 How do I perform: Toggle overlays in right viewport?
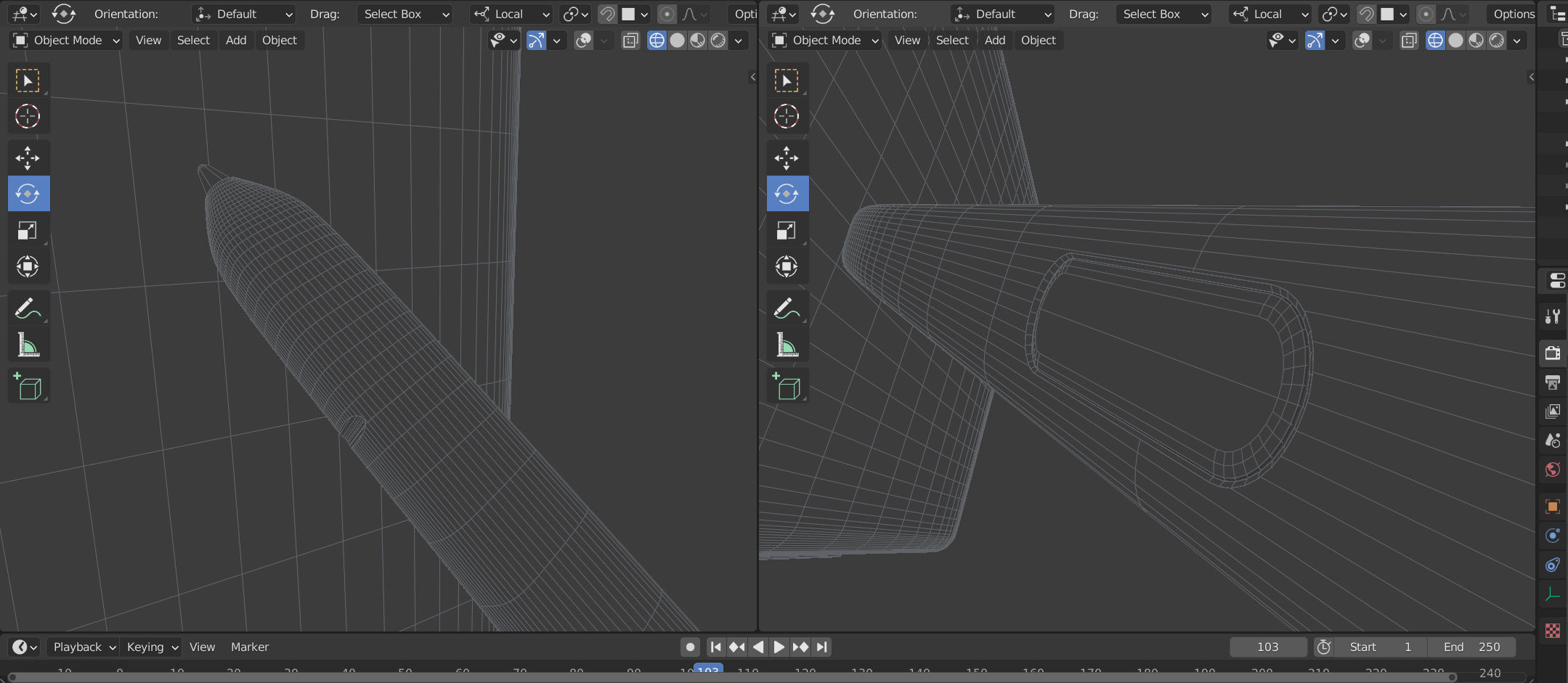[x=1362, y=41]
